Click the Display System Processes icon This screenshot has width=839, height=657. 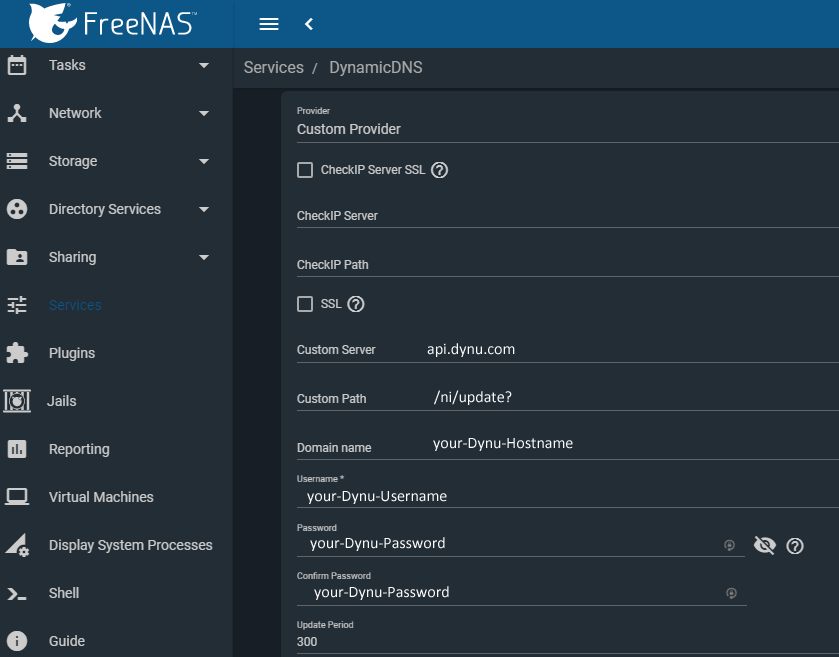(x=17, y=545)
